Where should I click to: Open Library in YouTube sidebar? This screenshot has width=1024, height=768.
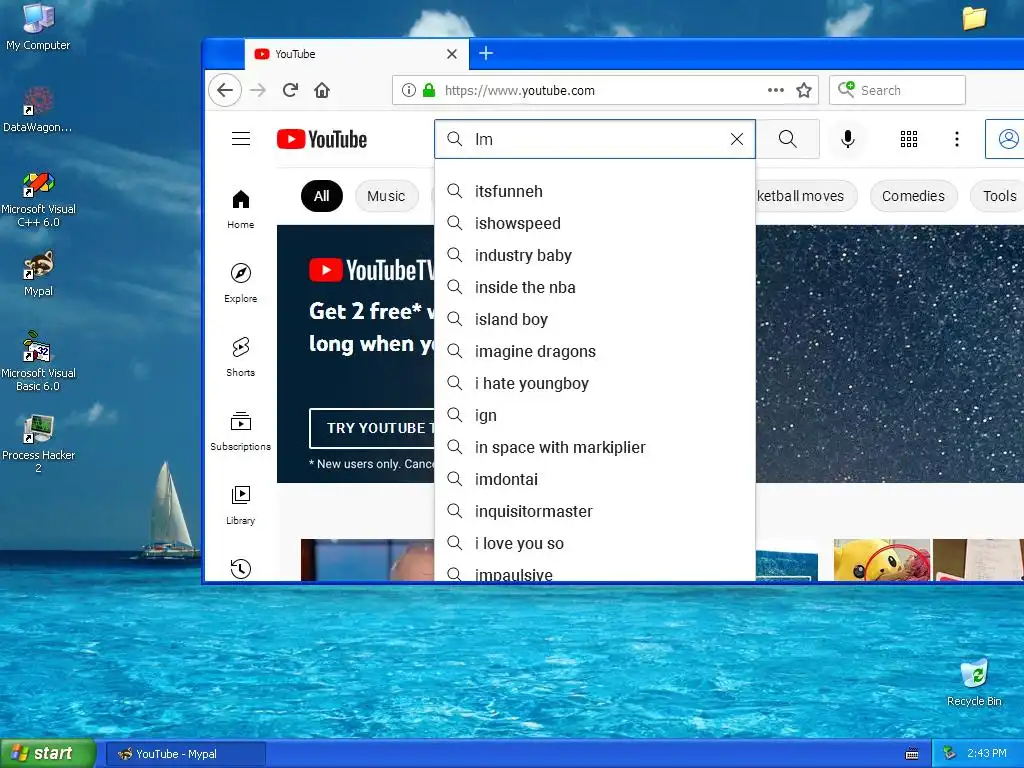tap(241, 505)
